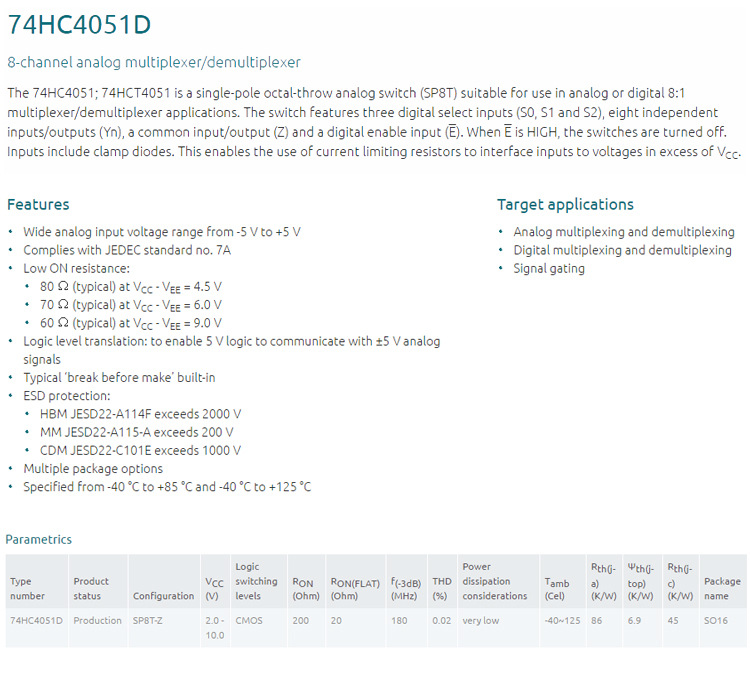
Task: Click the Target applications heading
Action: click(565, 204)
